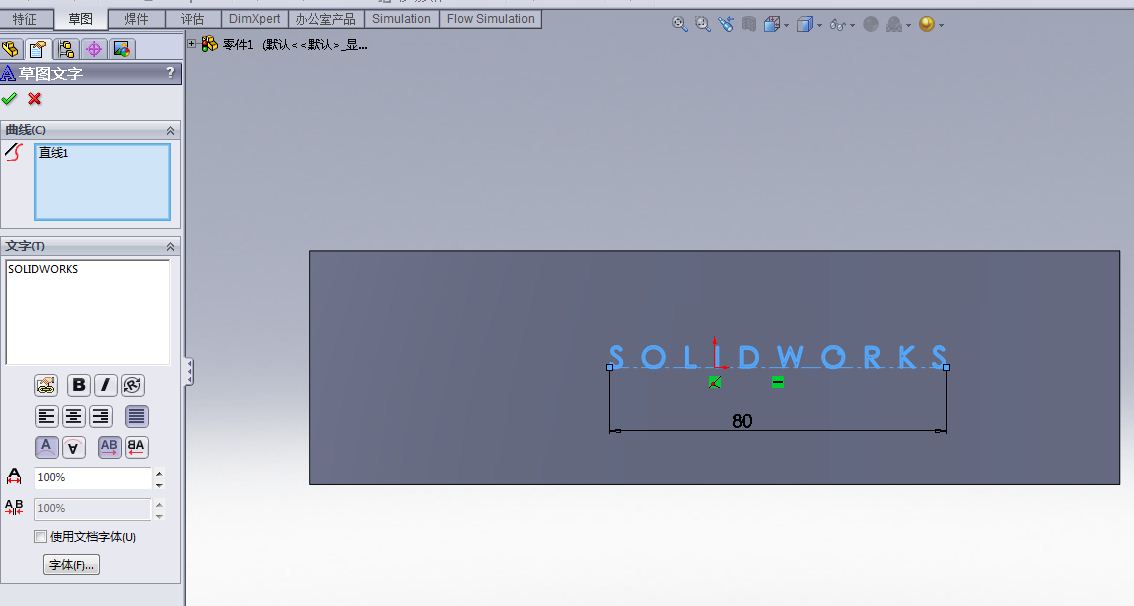
Task: Align sketch text right
Action: tap(101, 416)
